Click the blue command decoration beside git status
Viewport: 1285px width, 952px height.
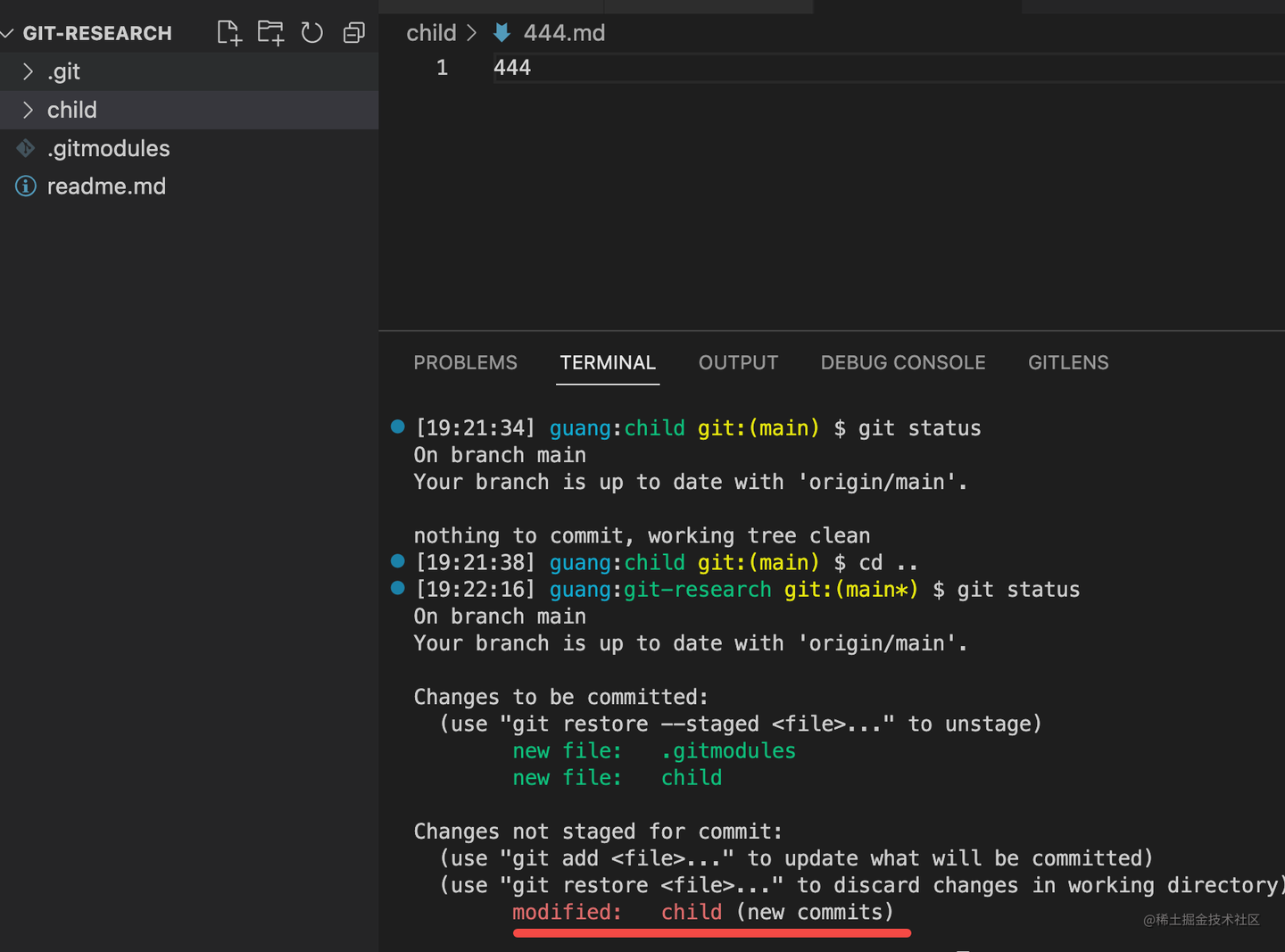pyautogui.click(x=396, y=426)
